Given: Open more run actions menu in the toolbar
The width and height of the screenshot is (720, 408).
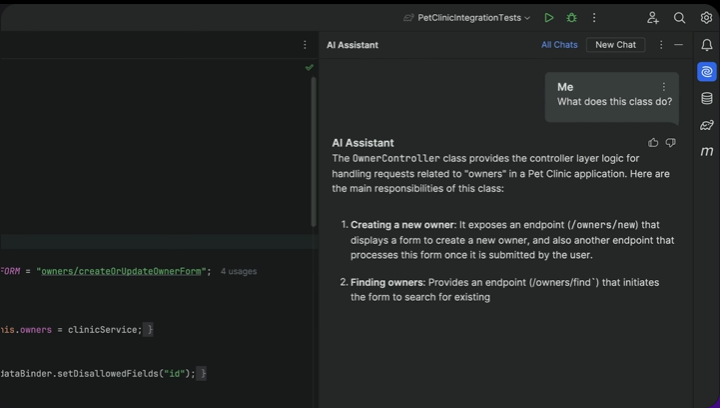Looking at the screenshot, I should [x=594, y=18].
